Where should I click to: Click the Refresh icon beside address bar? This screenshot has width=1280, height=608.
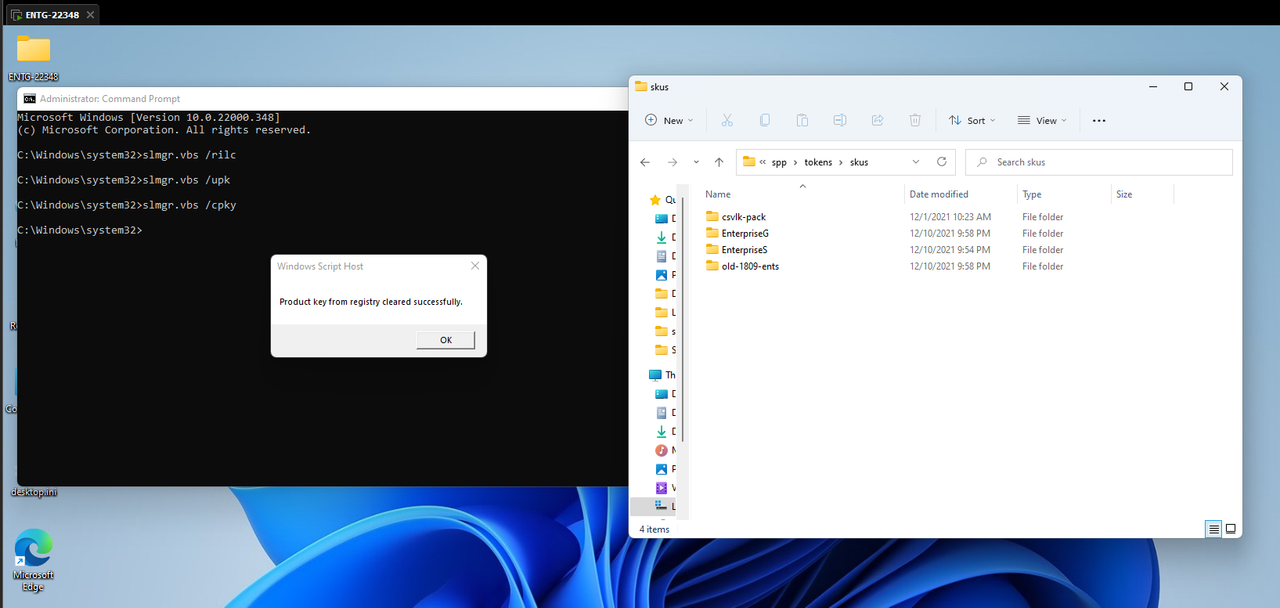pos(941,162)
